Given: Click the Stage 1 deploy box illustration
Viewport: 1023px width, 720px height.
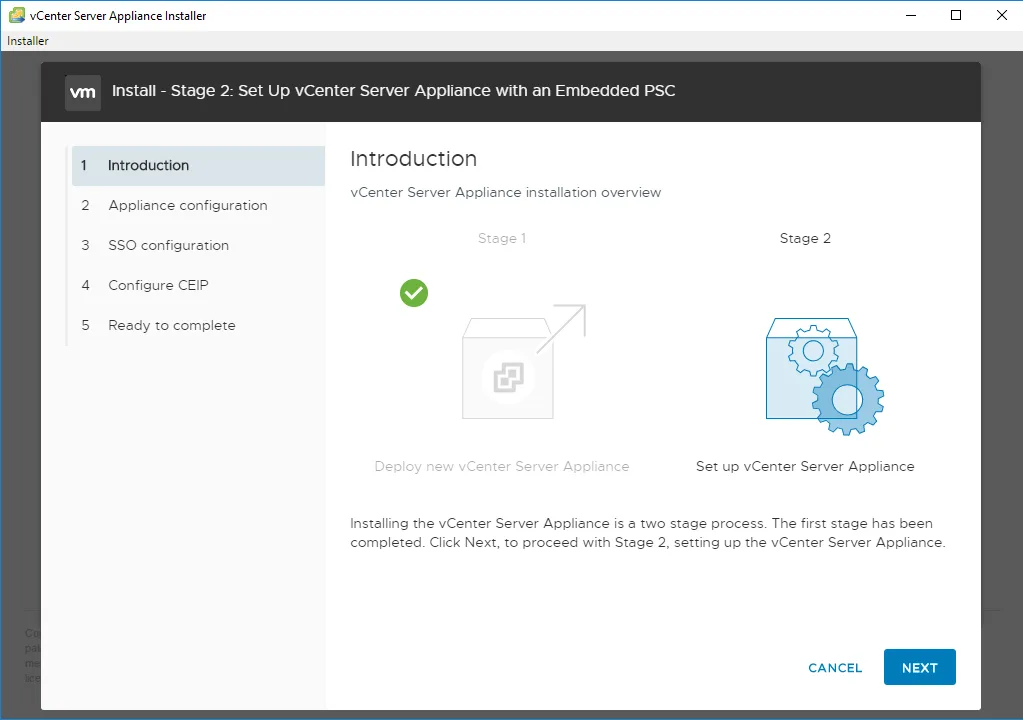Looking at the screenshot, I should [524, 361].
